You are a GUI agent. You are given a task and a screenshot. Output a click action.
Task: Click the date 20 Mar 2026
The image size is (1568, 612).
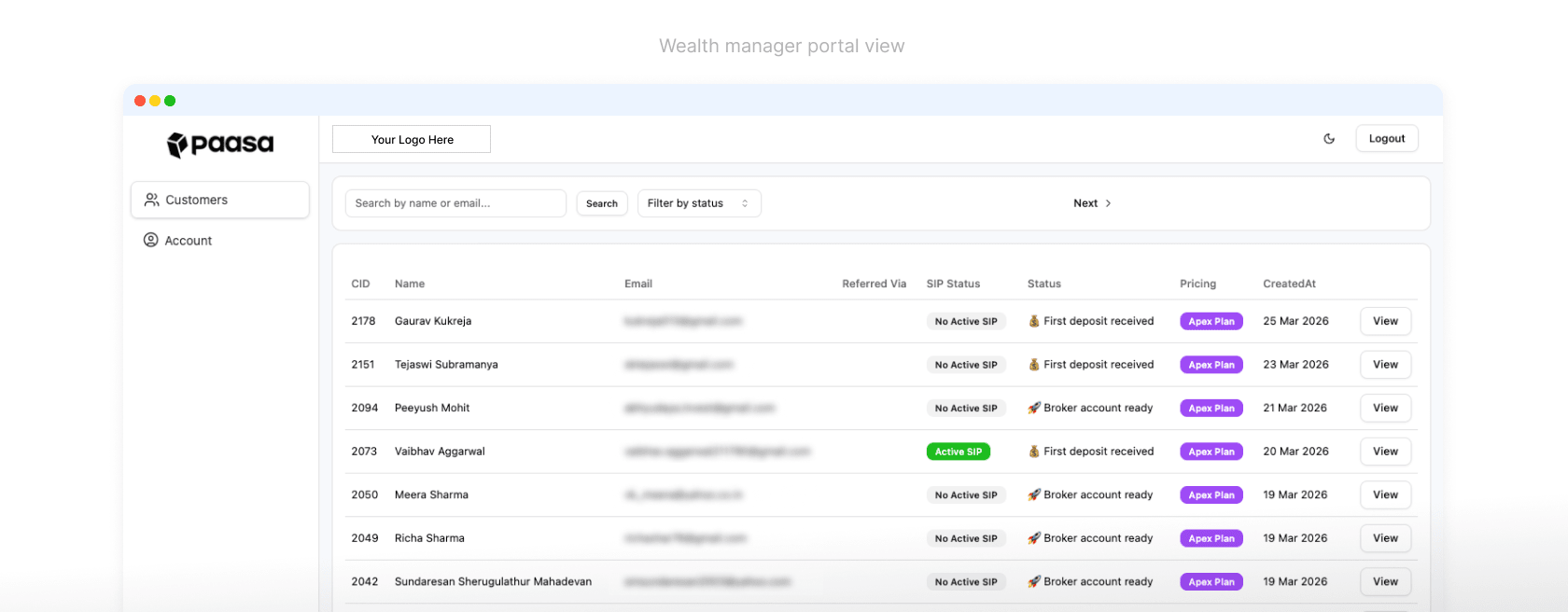tap(1295, 452)
